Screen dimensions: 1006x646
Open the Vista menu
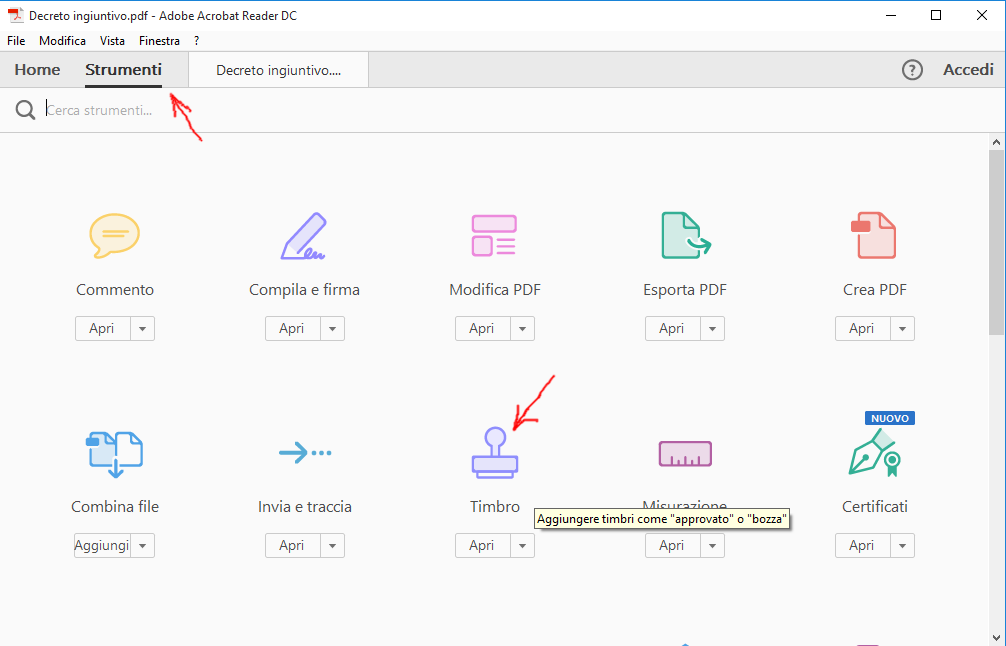[x=112, y=40]
